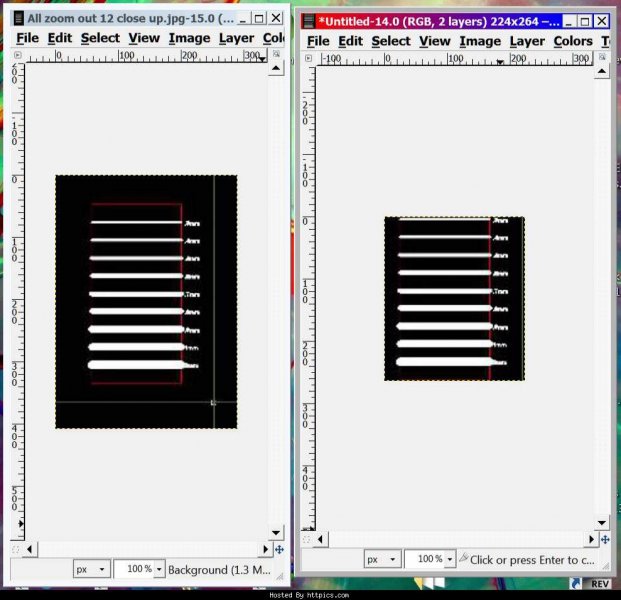
Task: Open Image menu in left GIMP window
Action: tap(189, 38)
